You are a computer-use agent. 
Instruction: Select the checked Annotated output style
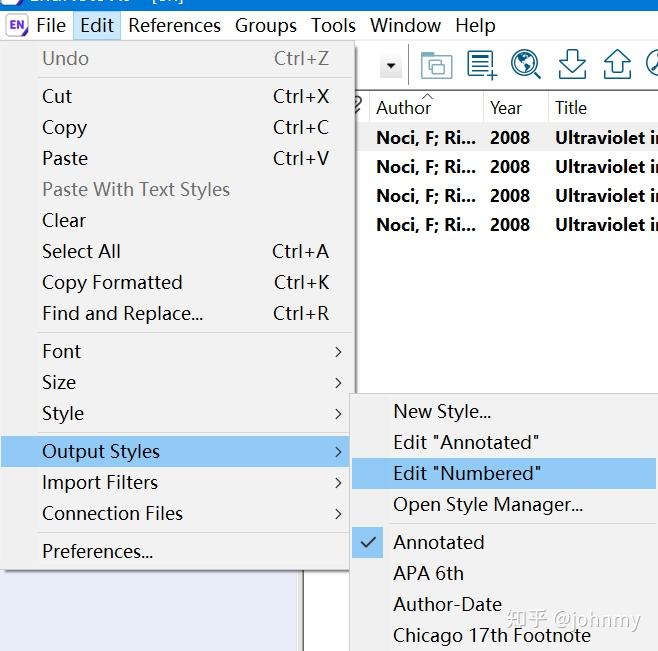coord(504,543)
